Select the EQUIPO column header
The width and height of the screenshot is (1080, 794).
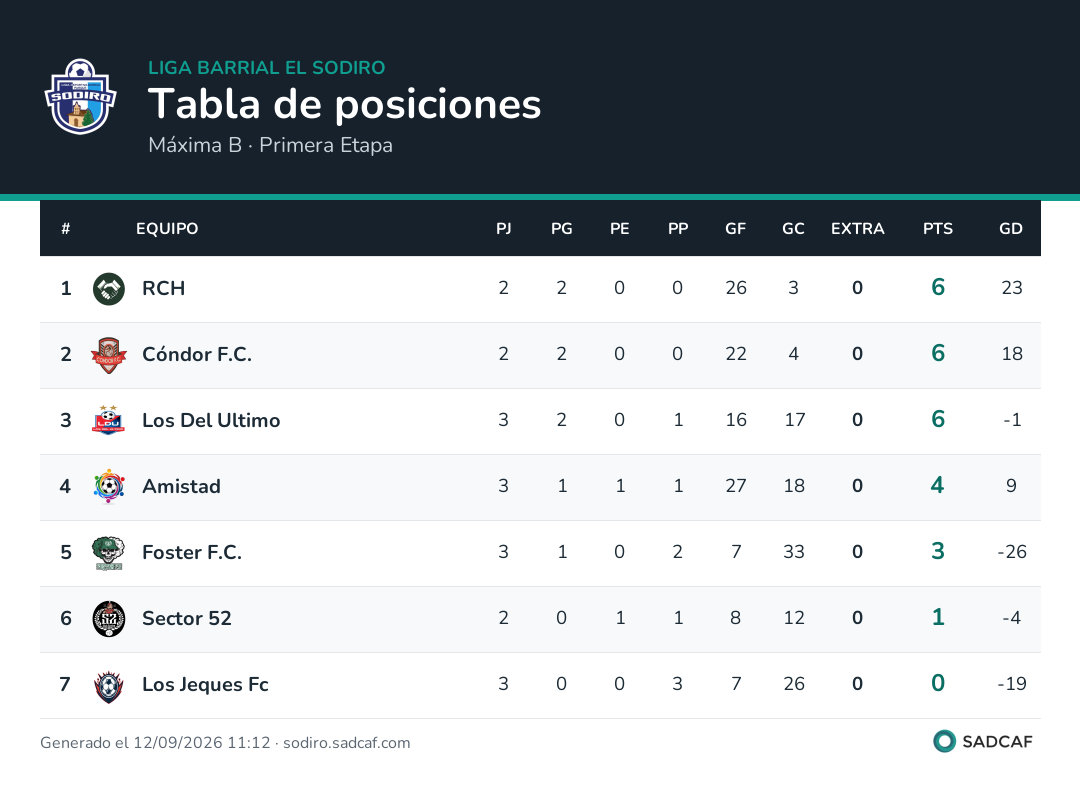click(x=167, y=229)
